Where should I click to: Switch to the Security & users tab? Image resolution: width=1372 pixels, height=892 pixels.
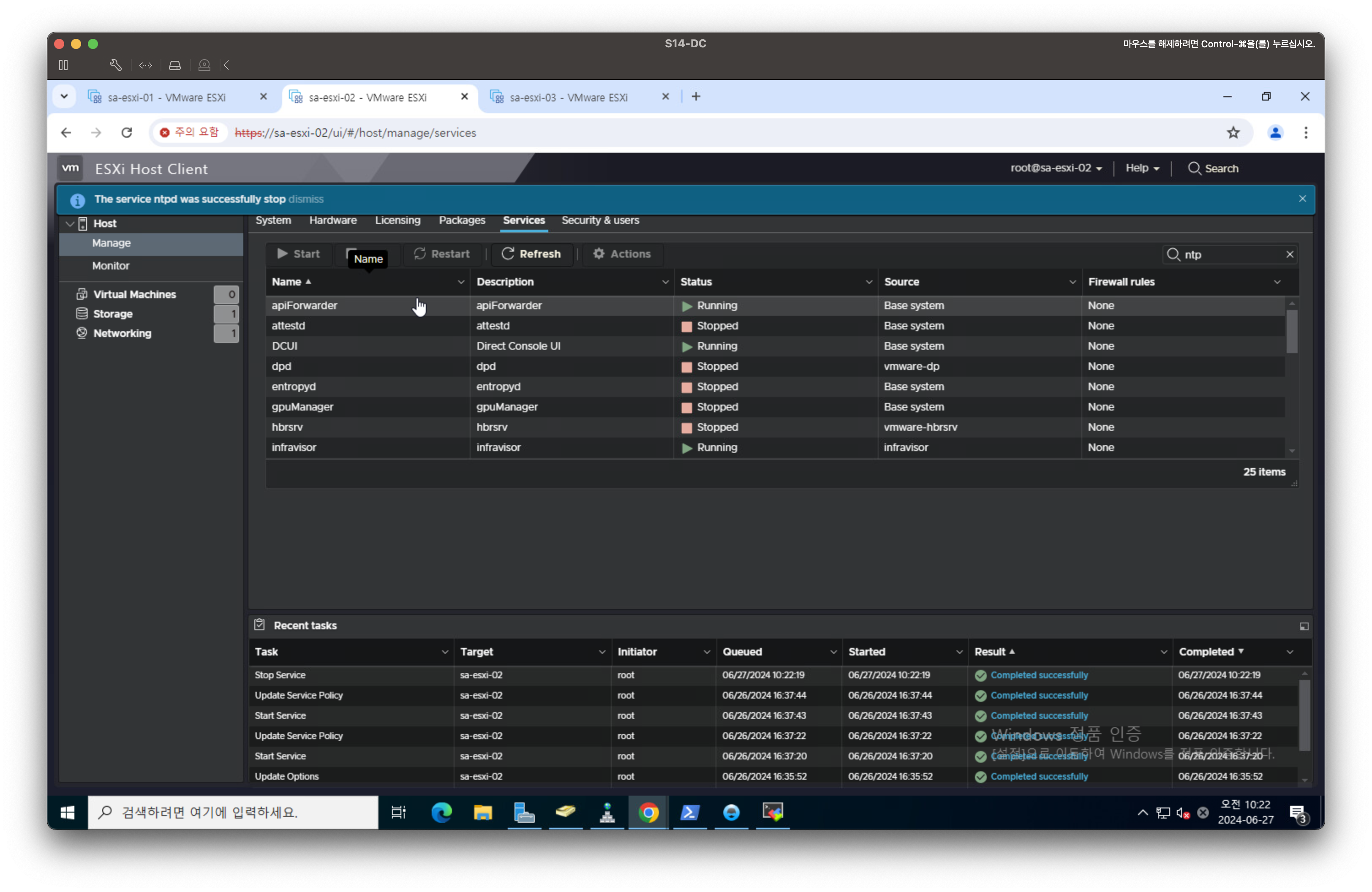coord(600,221)
